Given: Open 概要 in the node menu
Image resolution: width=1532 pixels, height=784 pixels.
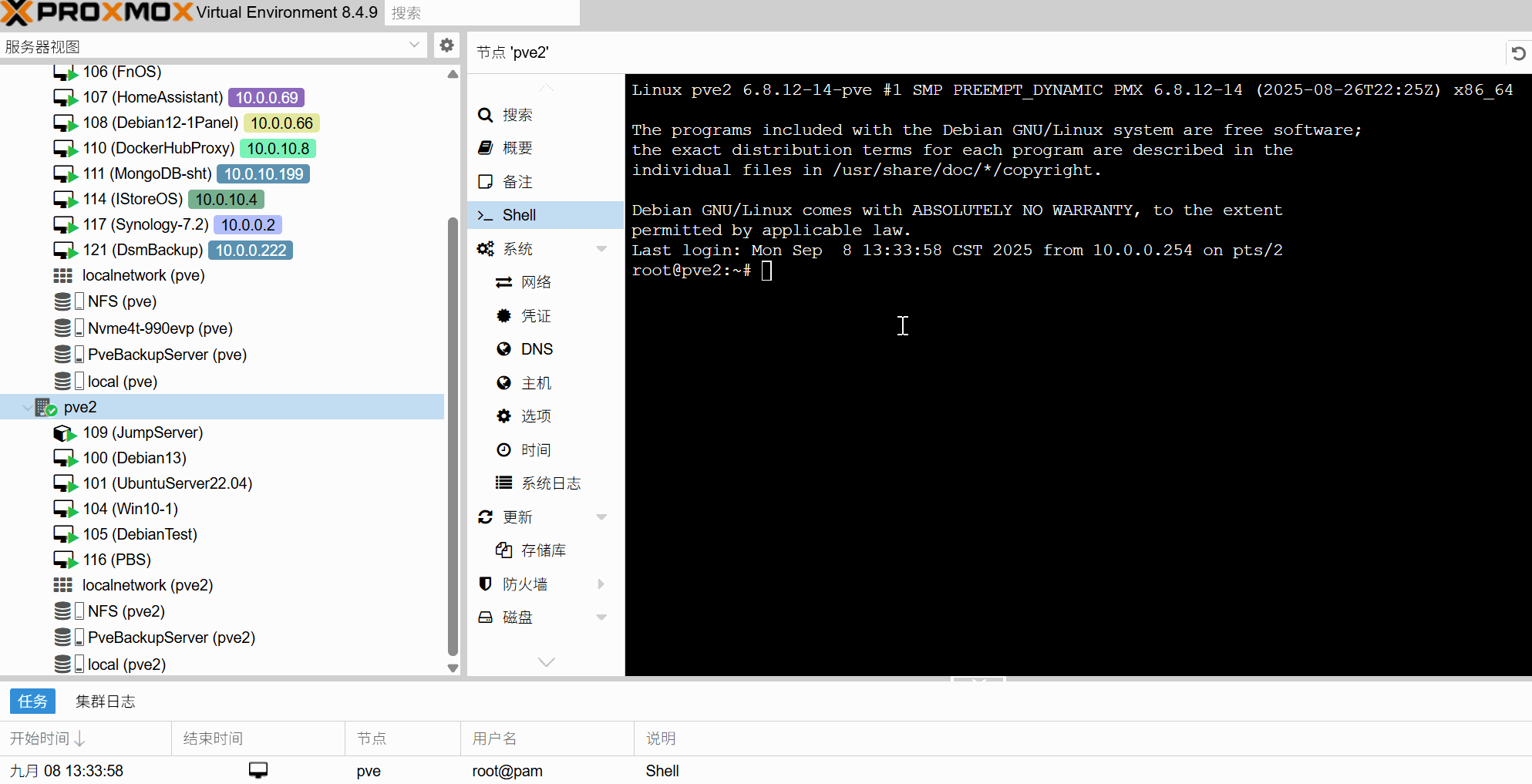Looking at the screenshot, I should 546,148.
